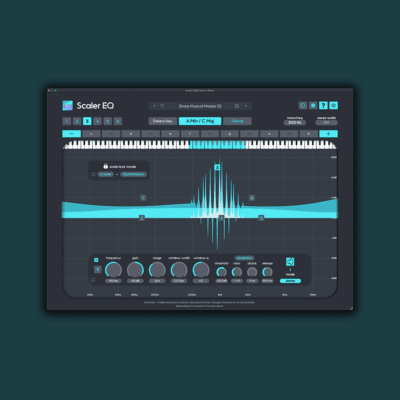Screen dimensions: 400x400
Task: Select band tab 4 in top row
Action: [x=97, y=121]
